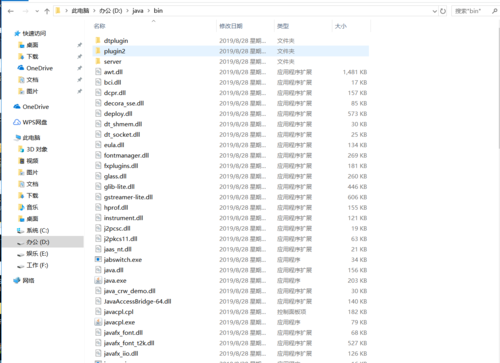Viewport: 500px width, 363px height.
Task: Sort by the 大小 column header
Action: [341, 26]
